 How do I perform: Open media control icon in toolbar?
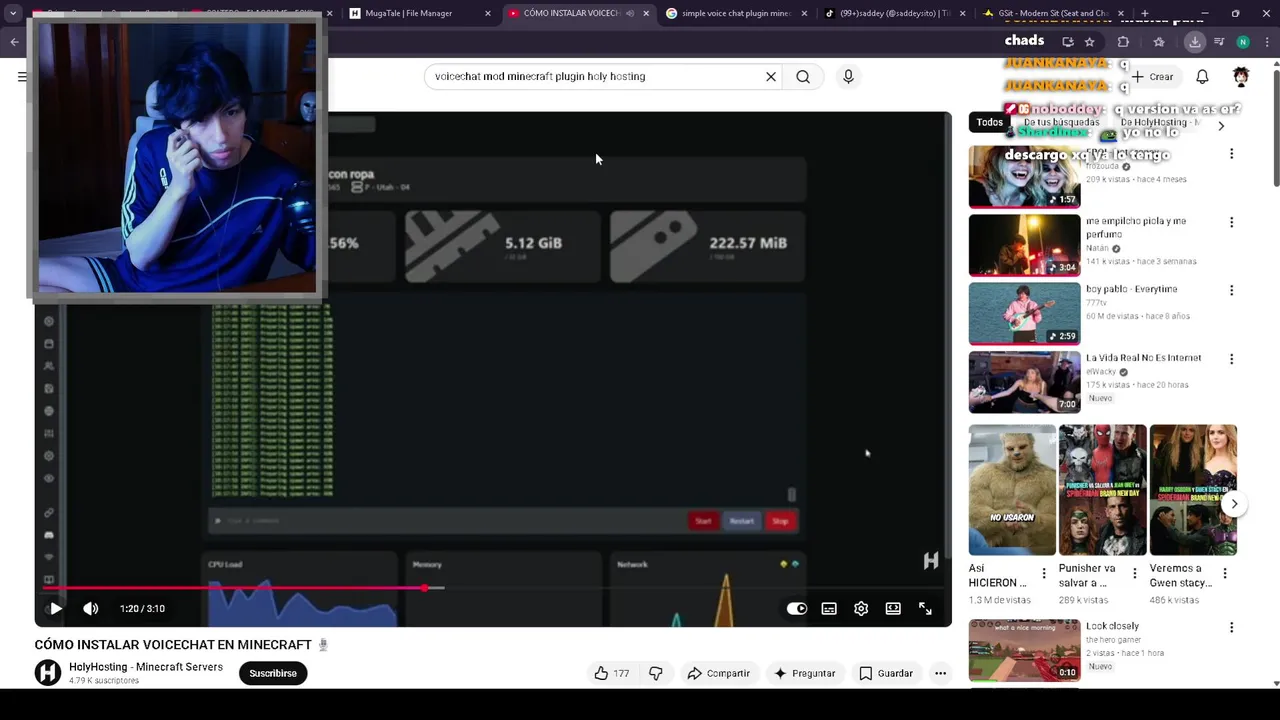click(1219, 42)
